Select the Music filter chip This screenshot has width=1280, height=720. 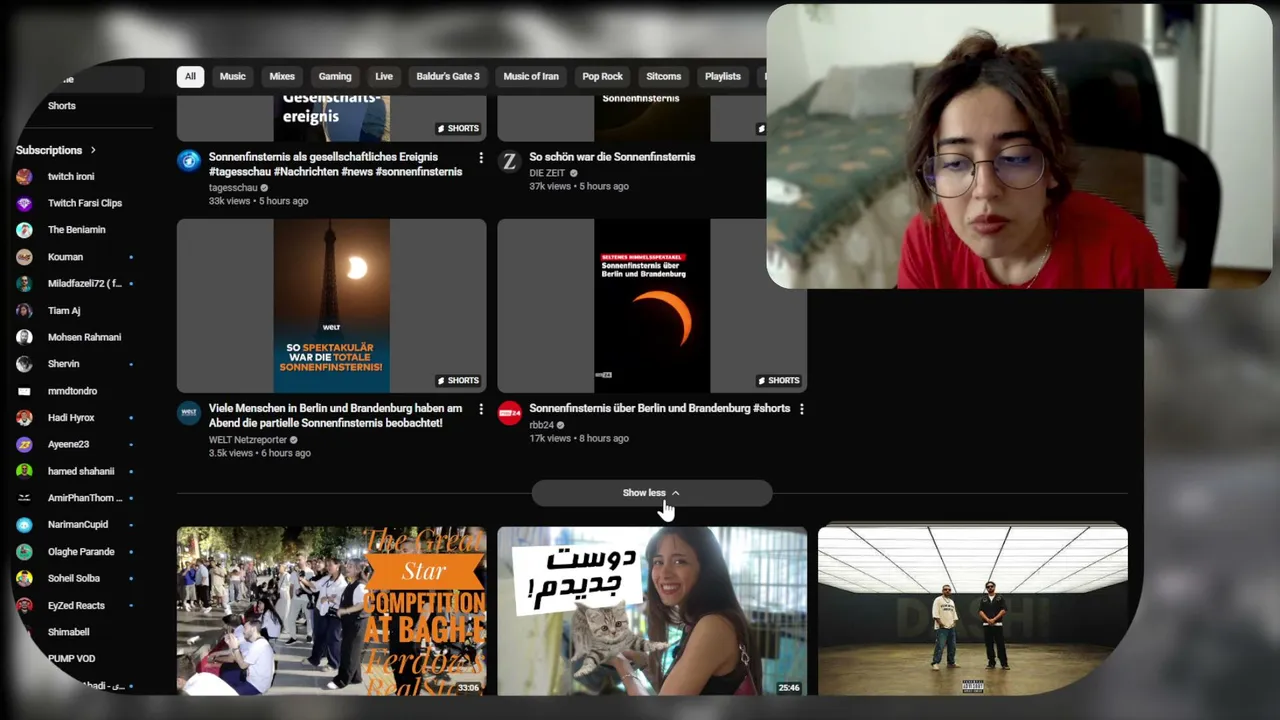[233, 76]
